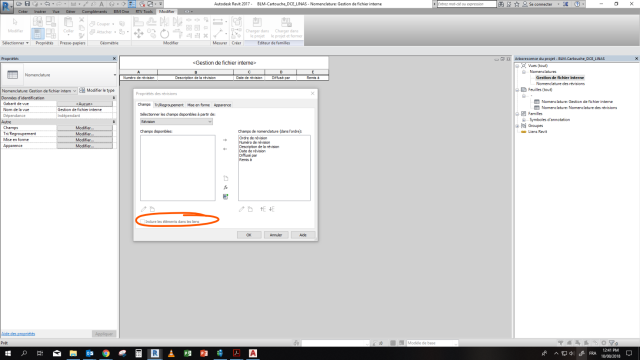Click the combine parameters icon in dialog
Screen dimensions: 640x360
pos(225,196)
